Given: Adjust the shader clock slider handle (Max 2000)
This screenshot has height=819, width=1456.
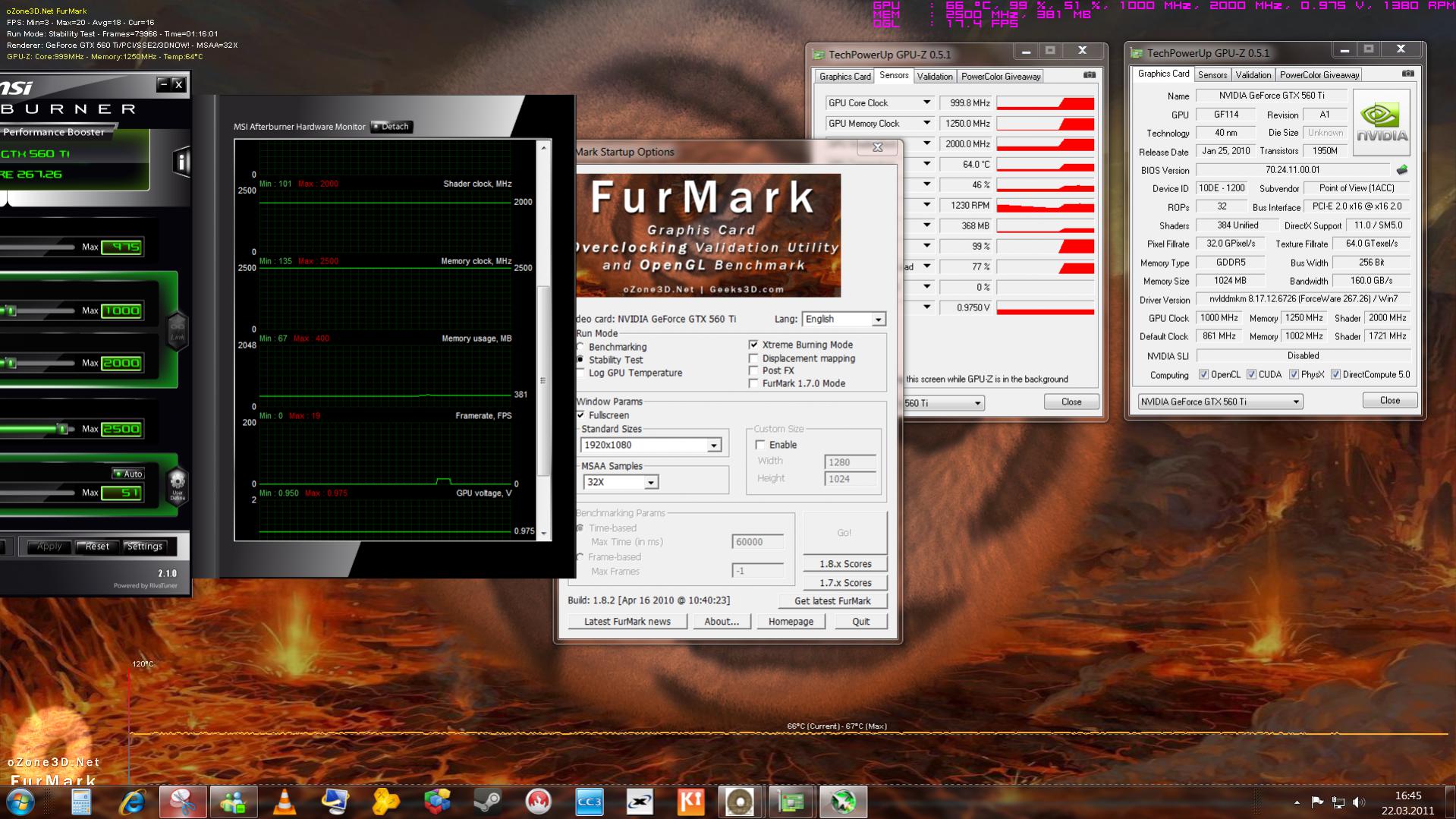Looking at the screenshot, I should [x=11, y=363].
